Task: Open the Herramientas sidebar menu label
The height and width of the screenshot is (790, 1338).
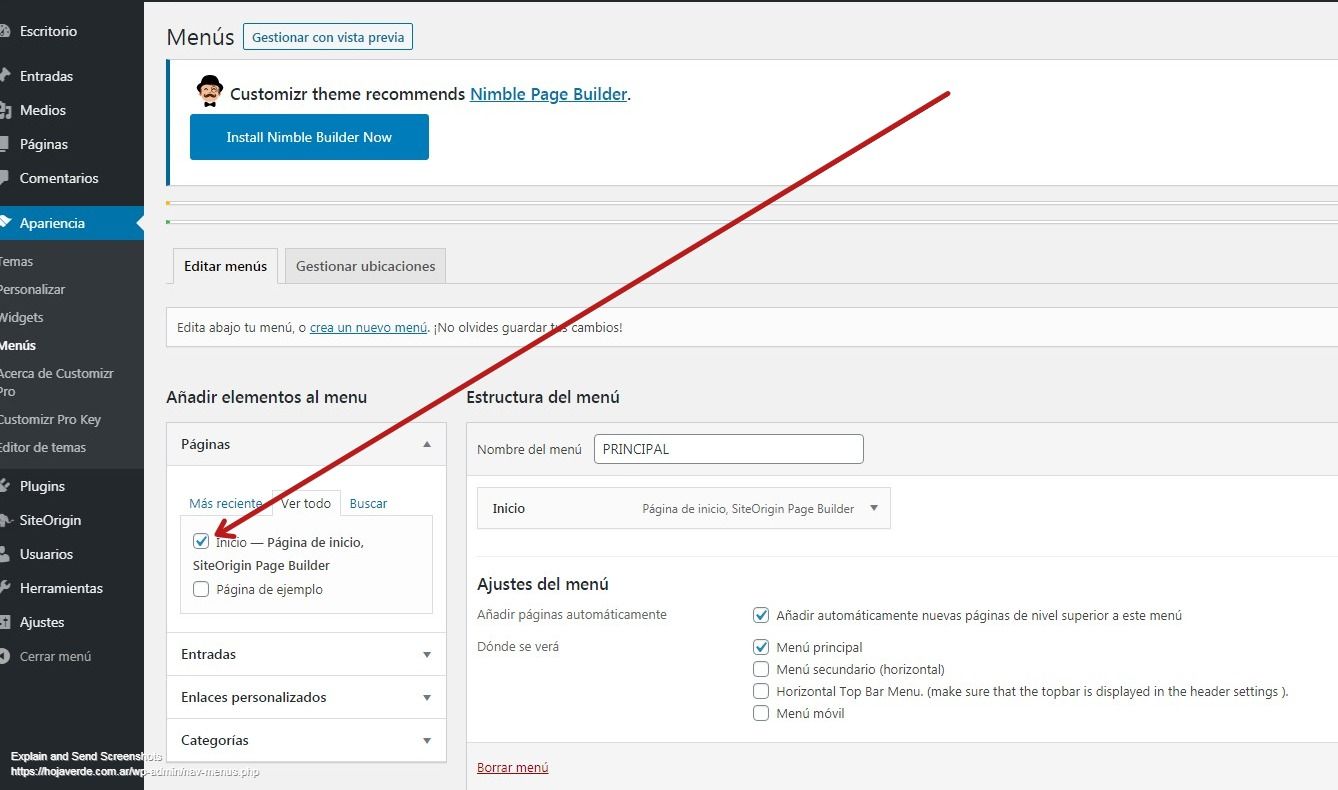Action: [x=61, y=588]
